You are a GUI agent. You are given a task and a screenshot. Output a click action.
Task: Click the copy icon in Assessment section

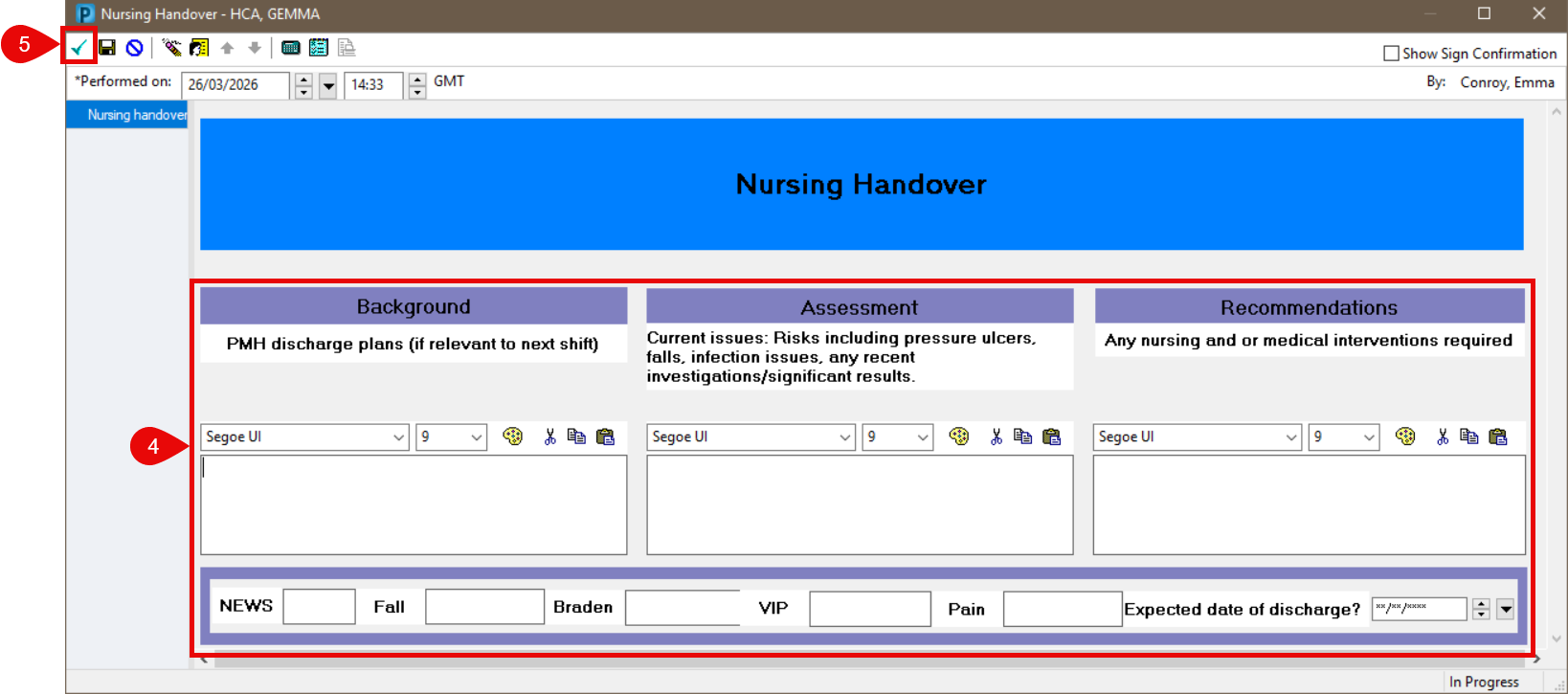pyautogui.click(x=1022, y=437)
